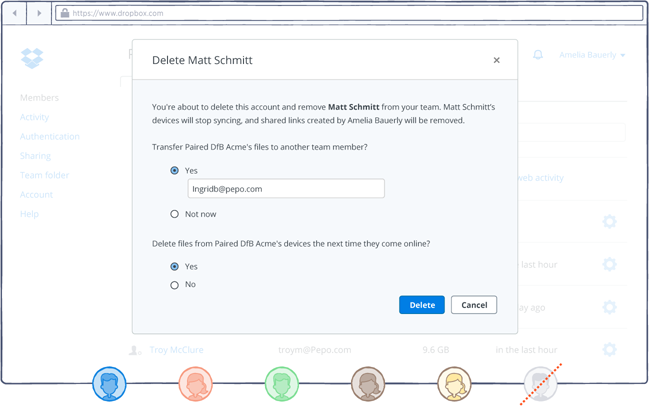This screenshot has height=406, width=650.
Task: Click the blue male avatar icon
Action: point(109,384)
